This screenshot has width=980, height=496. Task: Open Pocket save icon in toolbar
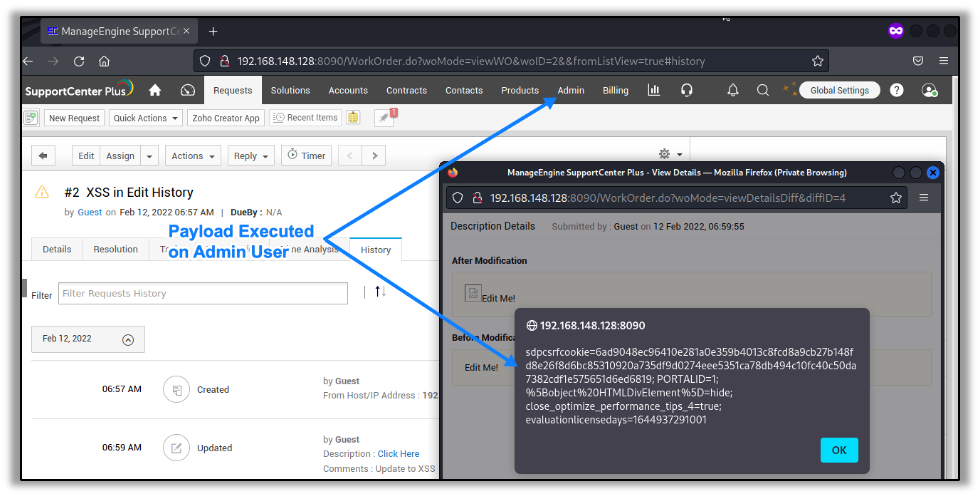(x=918, y=61)
